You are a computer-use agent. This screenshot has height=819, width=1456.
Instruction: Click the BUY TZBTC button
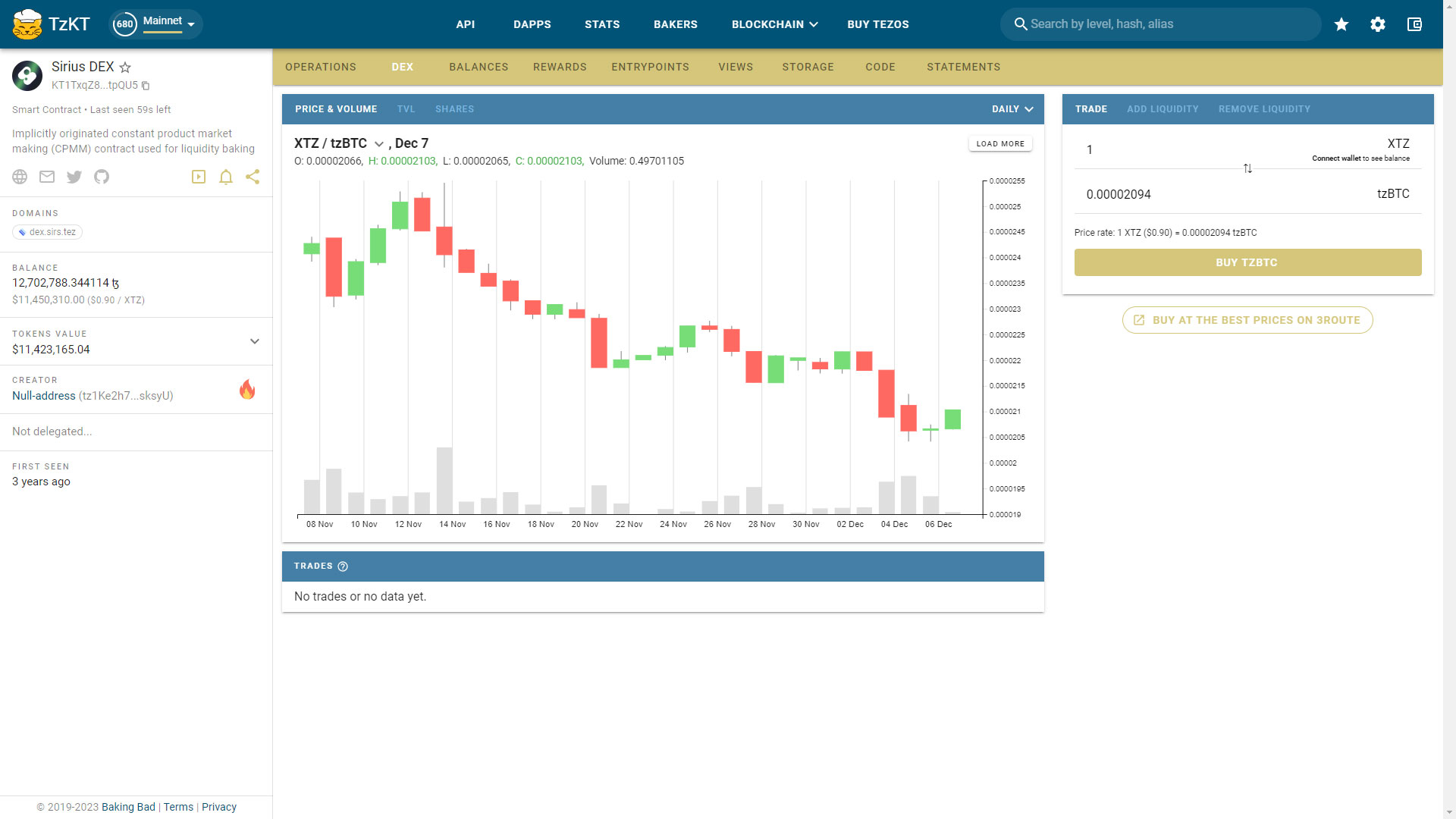coord(1247,262)
